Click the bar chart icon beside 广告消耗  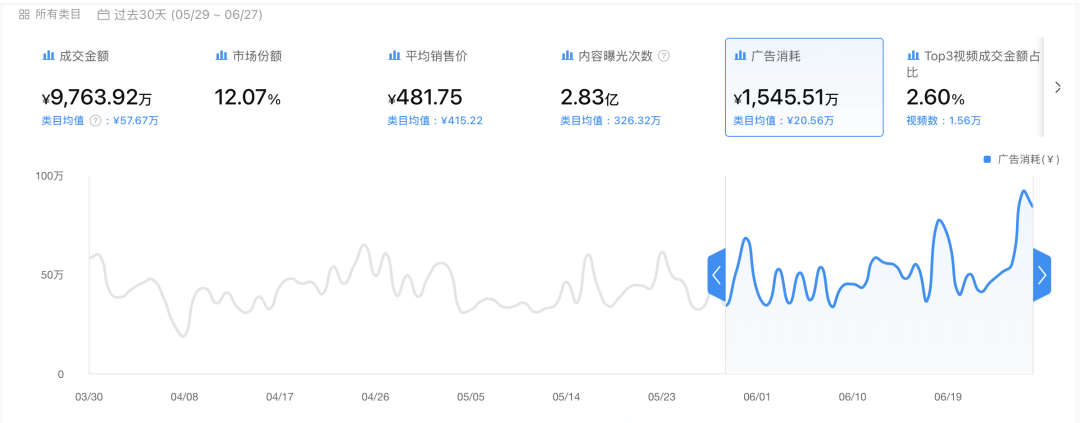coord(740,56)
